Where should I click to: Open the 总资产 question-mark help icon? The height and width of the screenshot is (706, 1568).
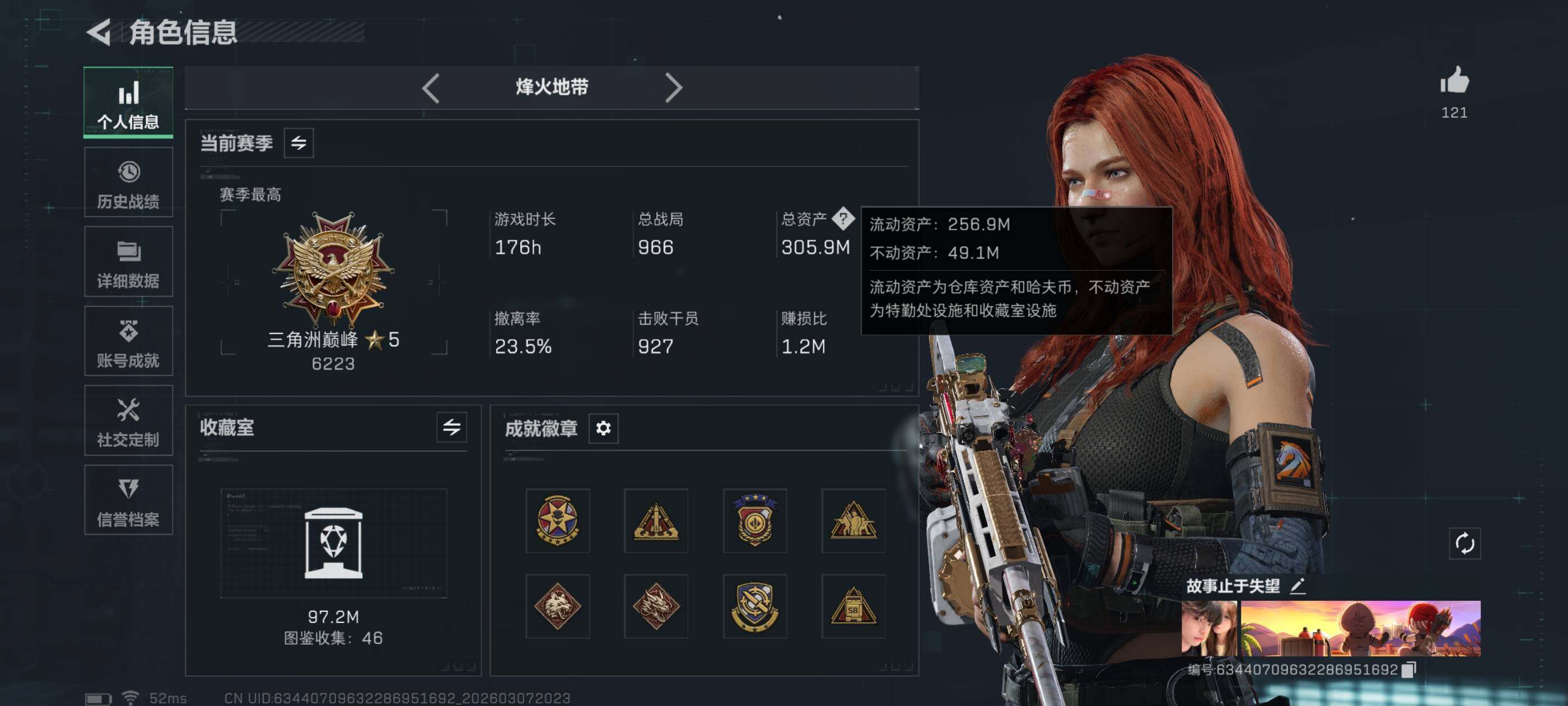[843, 218]
